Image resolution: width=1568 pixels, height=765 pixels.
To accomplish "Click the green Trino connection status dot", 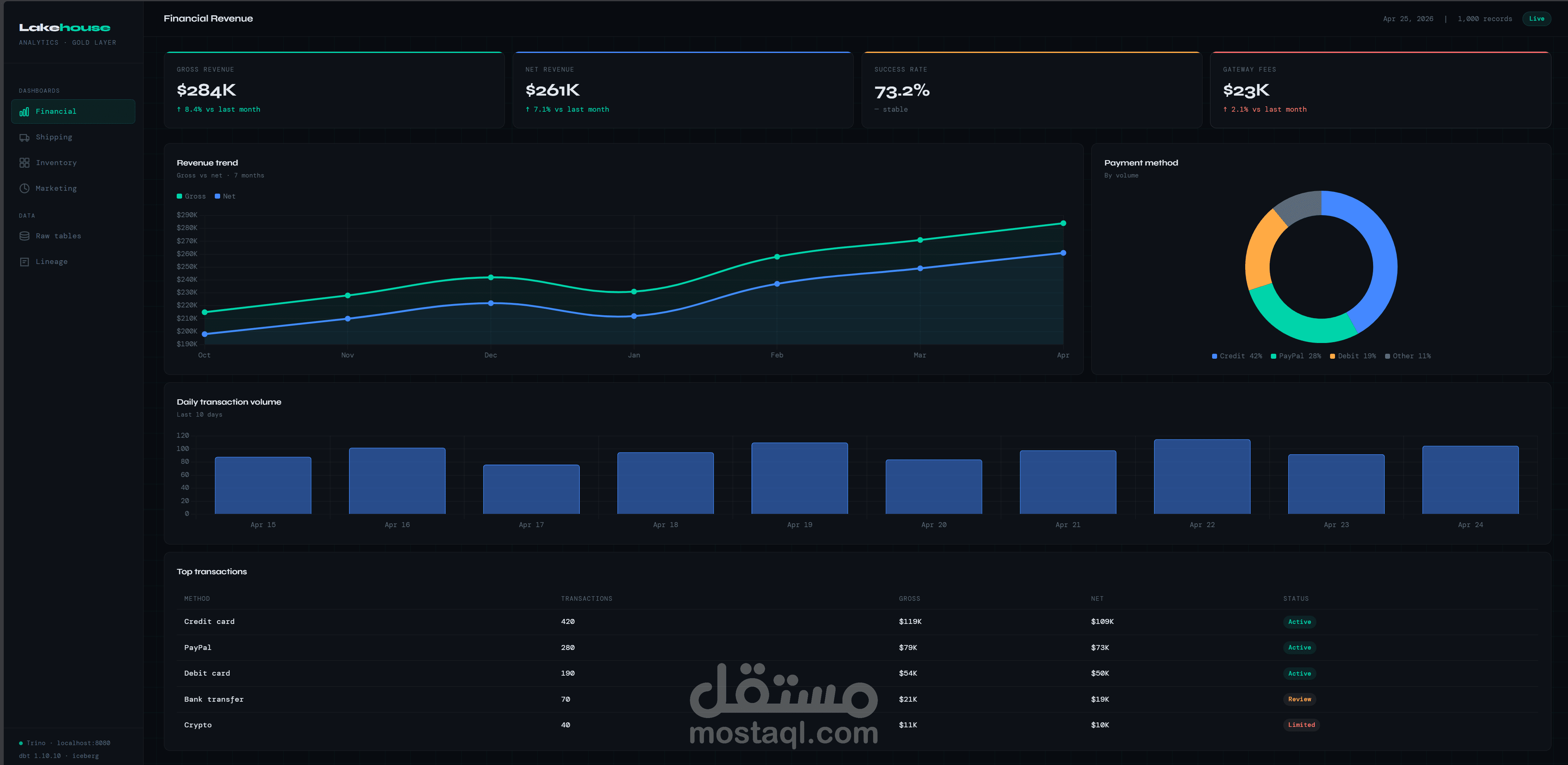I will (x=21, y=743).
